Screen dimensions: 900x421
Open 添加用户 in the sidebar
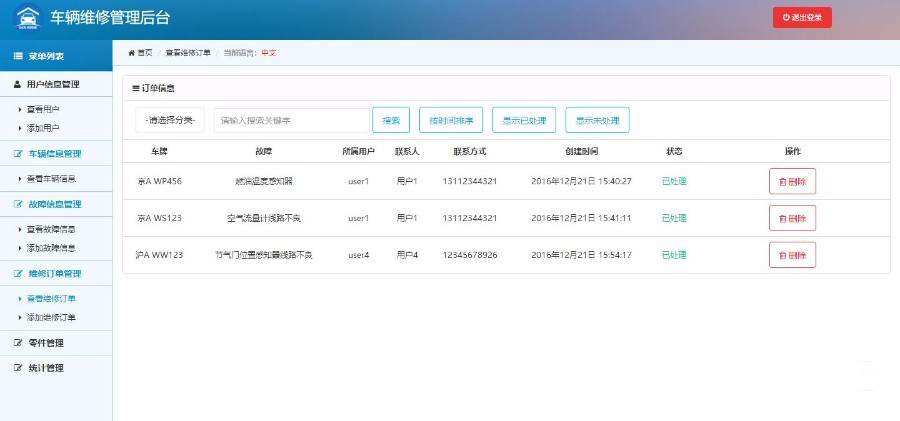[x=43, y=128]
